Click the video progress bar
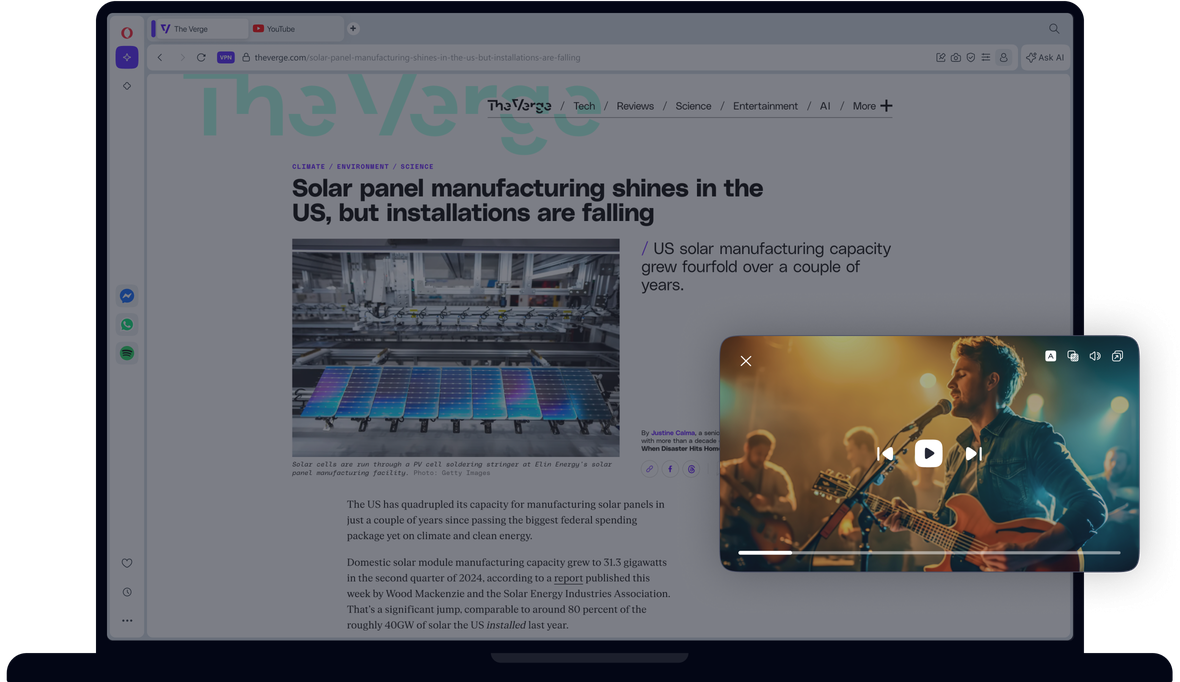 tap(928, 552)
